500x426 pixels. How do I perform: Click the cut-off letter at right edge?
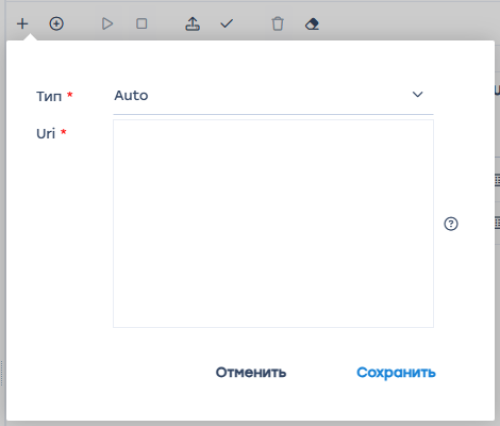[x=497, y=90]
